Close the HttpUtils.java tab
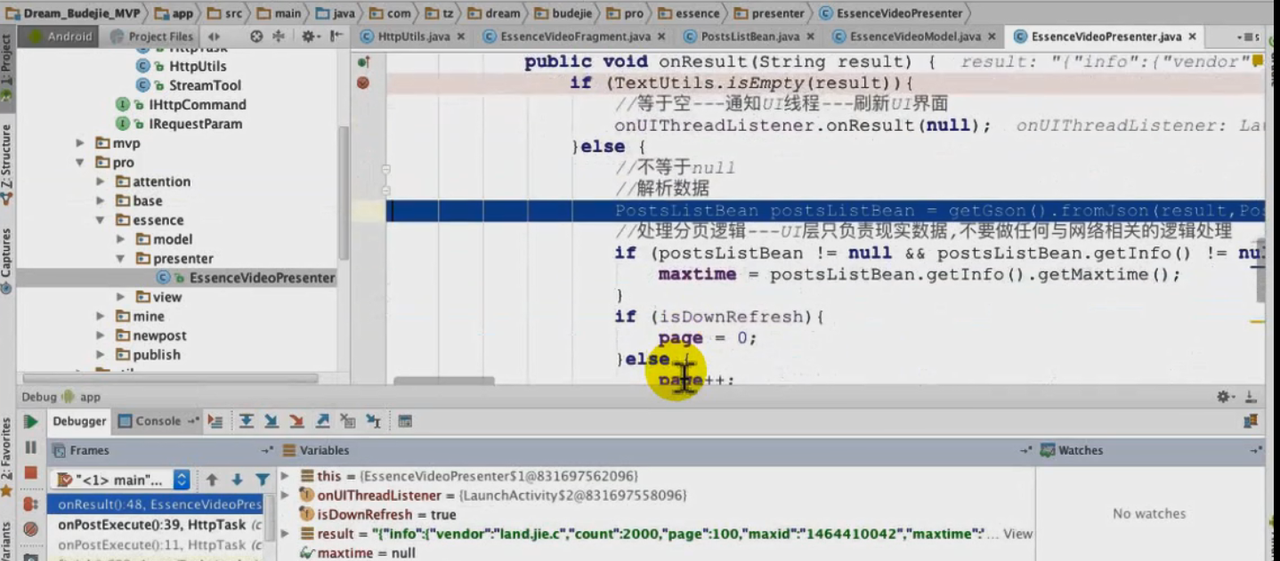Image resolution: width=1280 pixels, height=561 pixels. (x=461, y=37)
